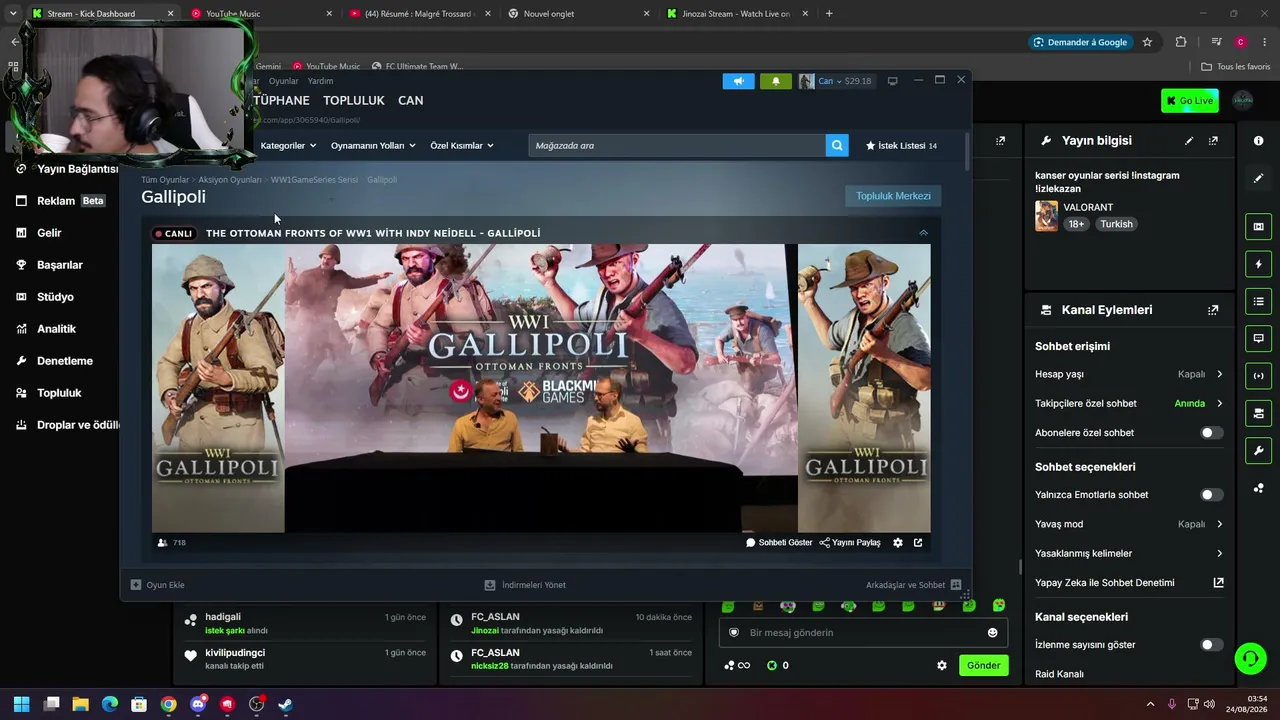This screenshot has height=720, width=1280.
Task: Edit stream info with the pencil icon
Action: click(x=1189, y=141)
